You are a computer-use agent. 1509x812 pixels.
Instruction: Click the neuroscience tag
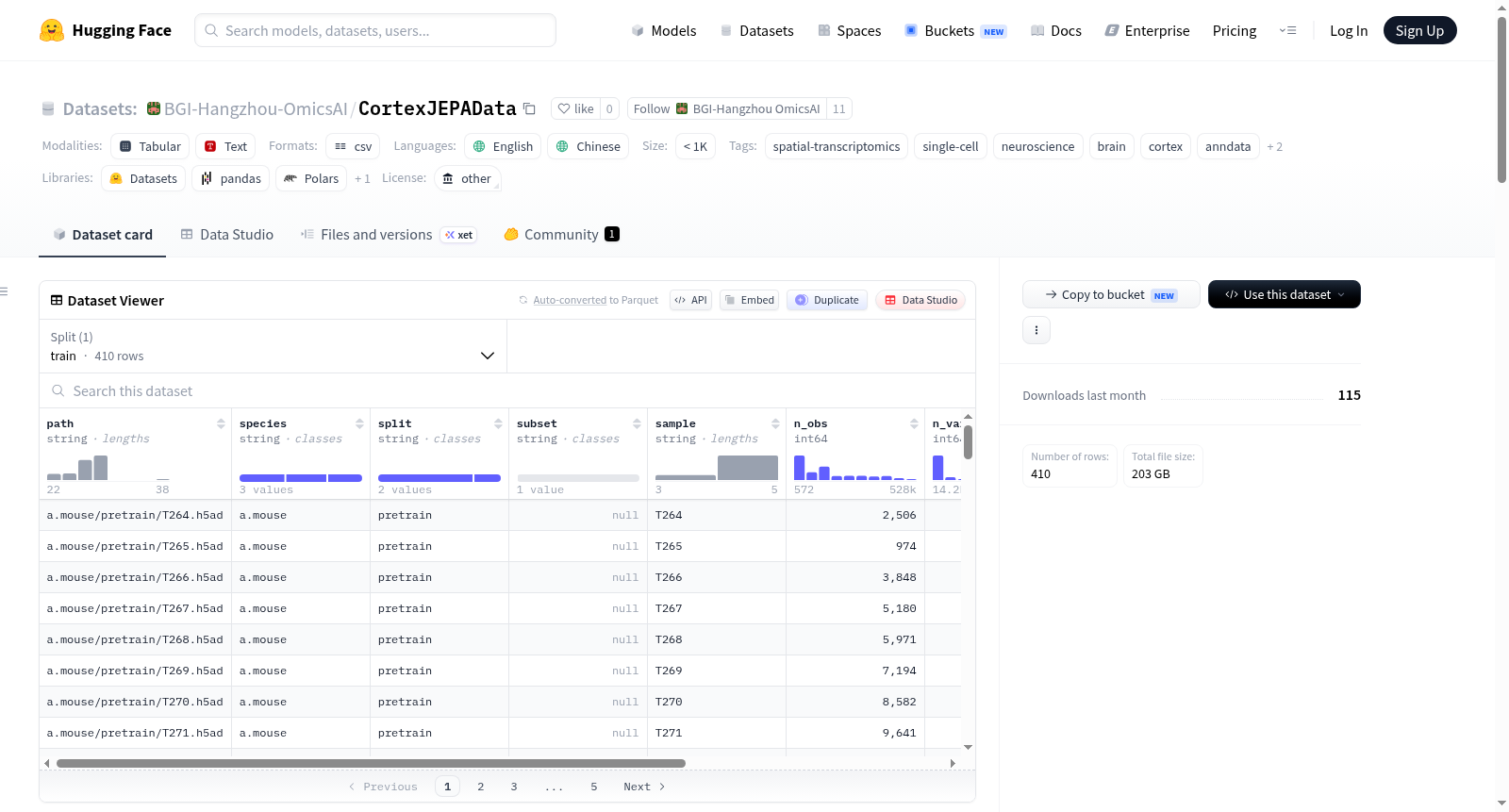pyautogui.click(x=1037, y=146)
